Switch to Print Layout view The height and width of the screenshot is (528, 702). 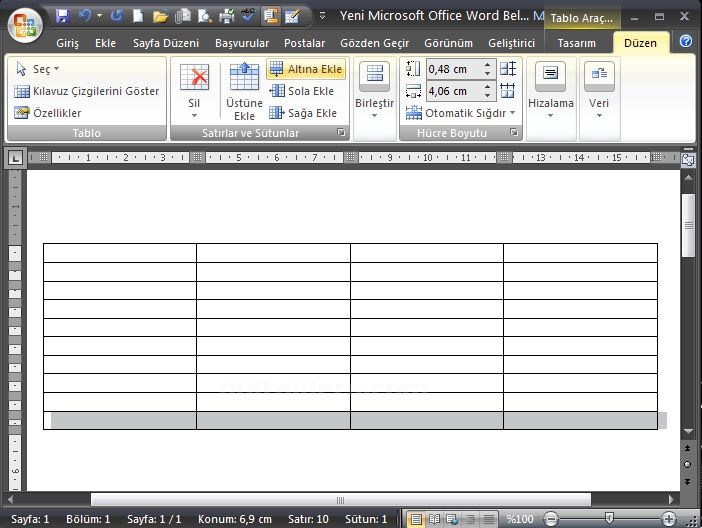(416, 519)
